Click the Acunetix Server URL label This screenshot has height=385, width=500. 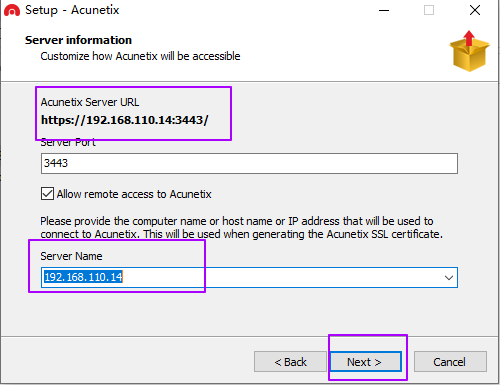(90, 102)
